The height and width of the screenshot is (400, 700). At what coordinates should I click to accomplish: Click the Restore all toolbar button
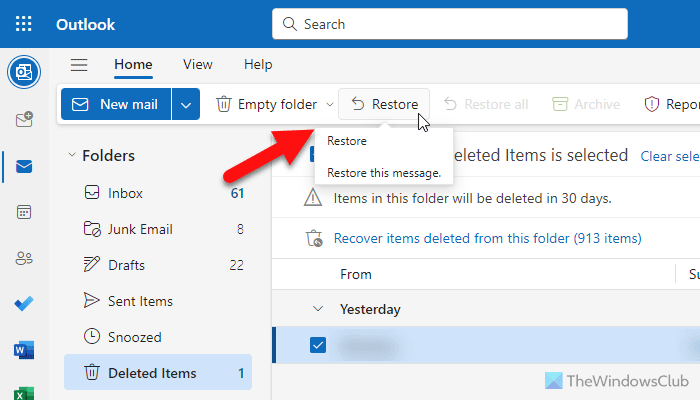pos(485,104)
